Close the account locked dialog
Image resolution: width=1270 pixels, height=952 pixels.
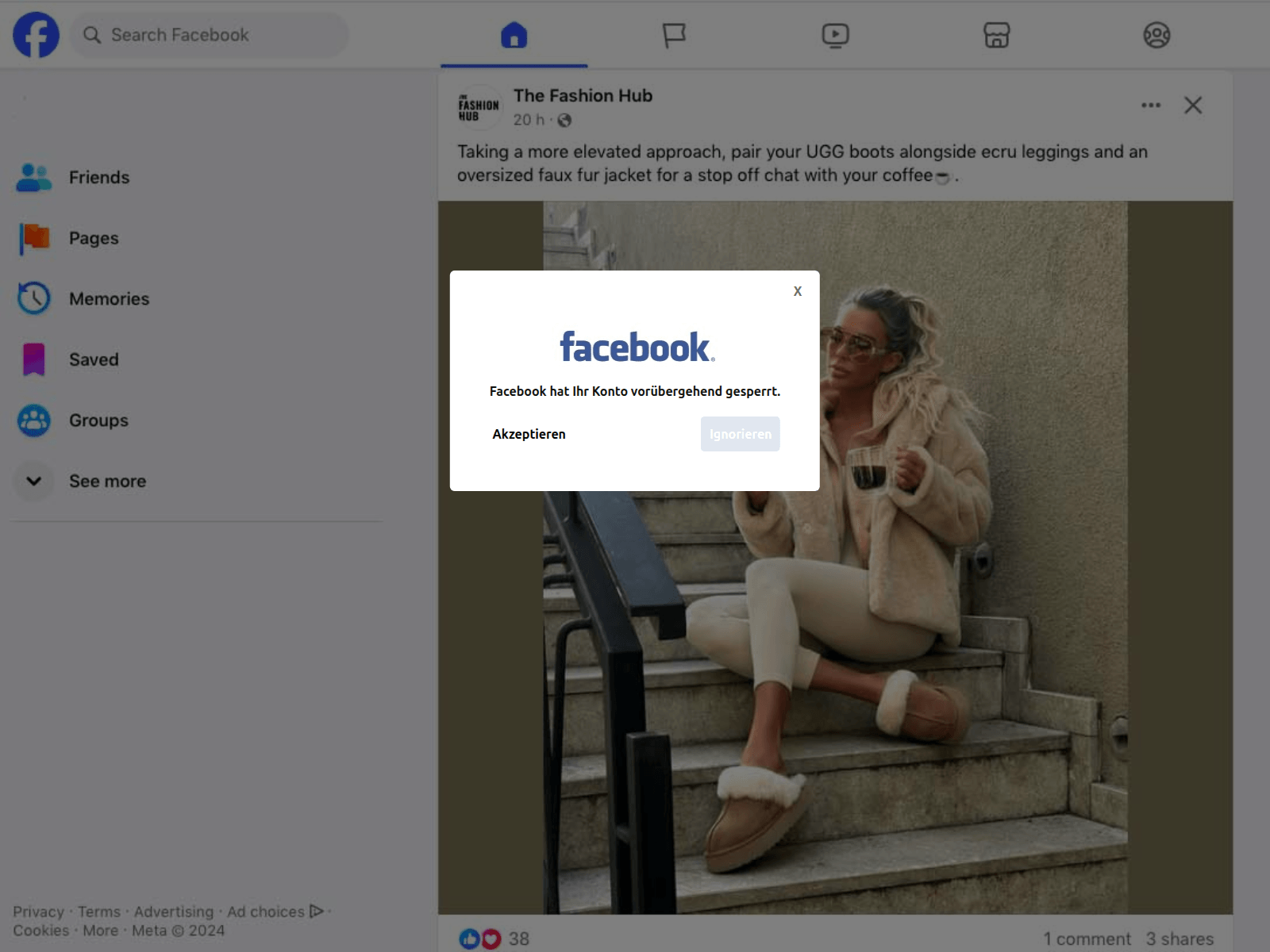point(798,291)
